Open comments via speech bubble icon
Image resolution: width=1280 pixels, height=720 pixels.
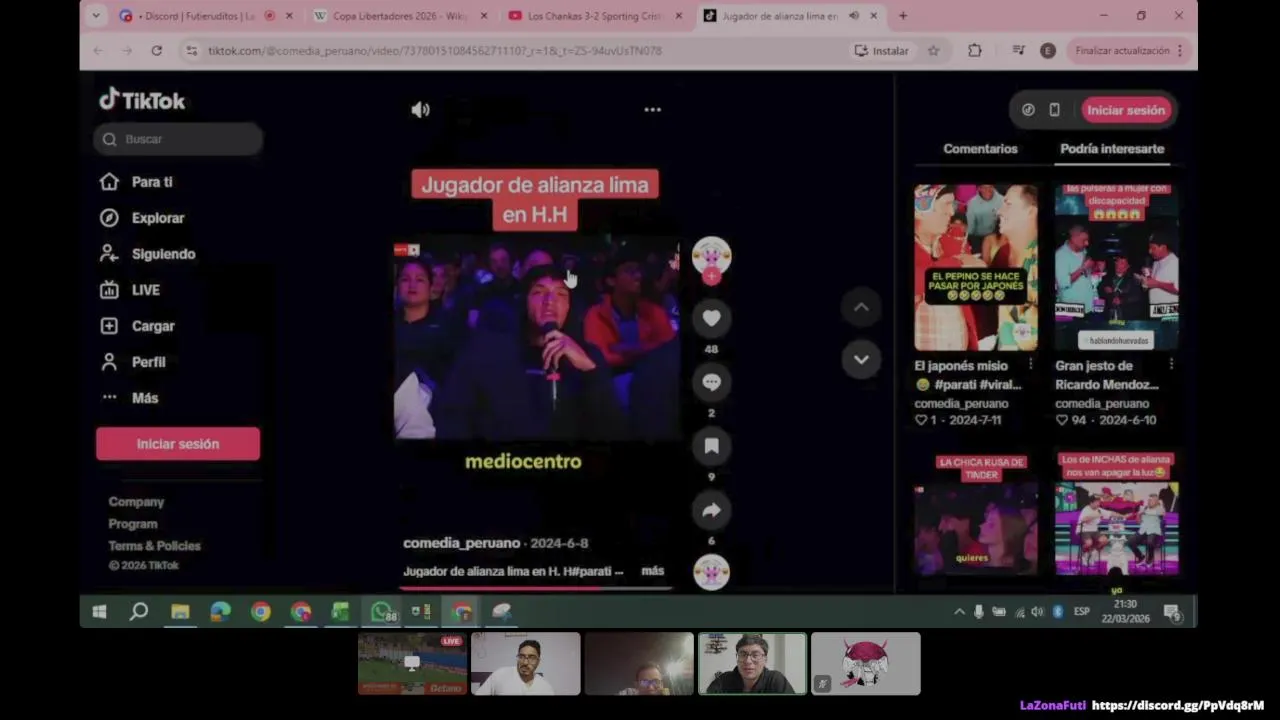711,382
